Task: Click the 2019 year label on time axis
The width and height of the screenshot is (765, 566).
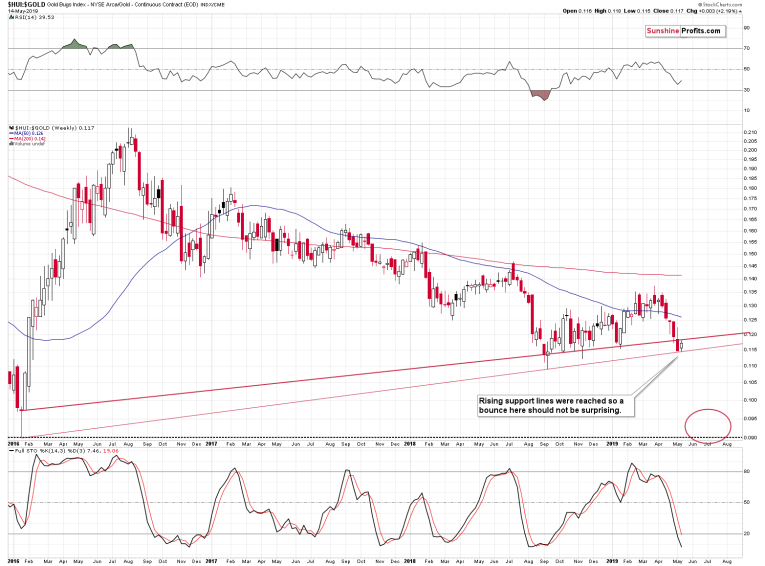Action: click(x=612, y=441)
